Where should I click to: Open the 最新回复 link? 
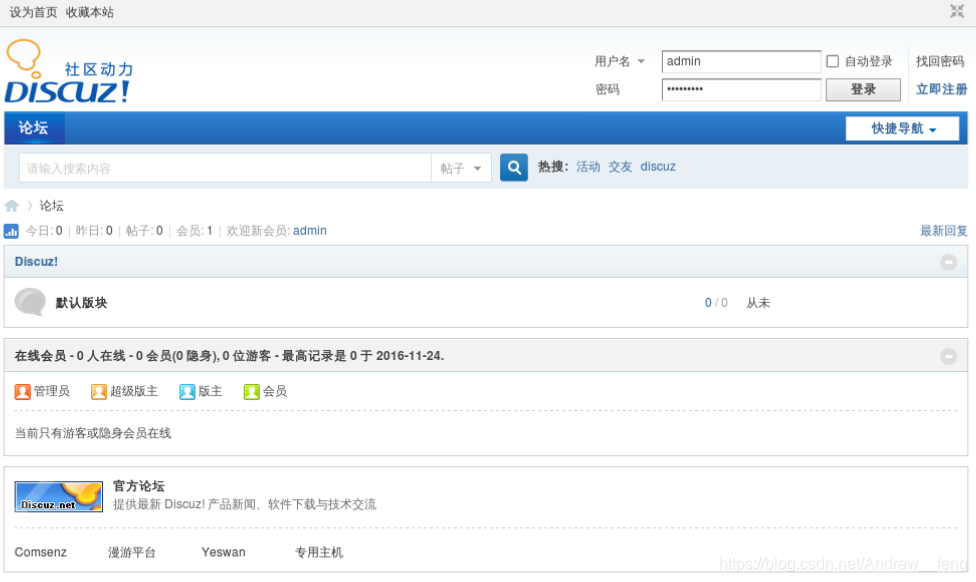[944, 231]
